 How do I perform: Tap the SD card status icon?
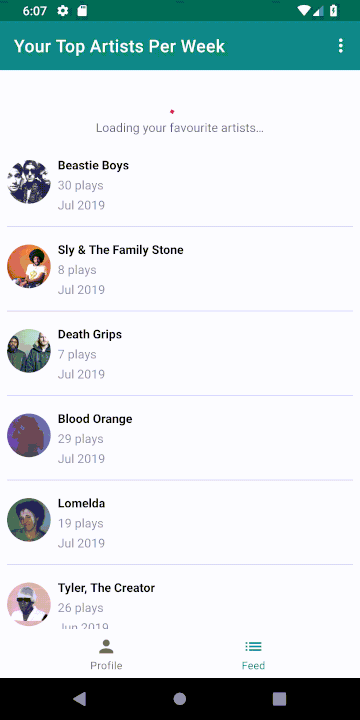[82, 11]
